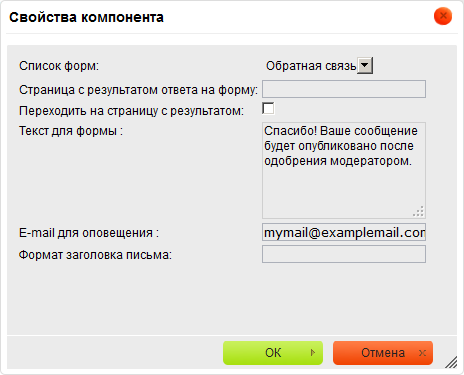Click the Переходить на страницу с результатом label

pos(131,111)
